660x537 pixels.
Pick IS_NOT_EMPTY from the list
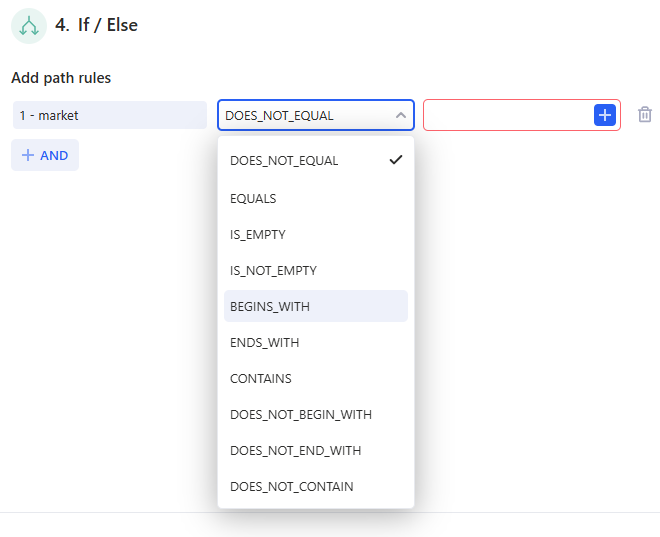273,270
